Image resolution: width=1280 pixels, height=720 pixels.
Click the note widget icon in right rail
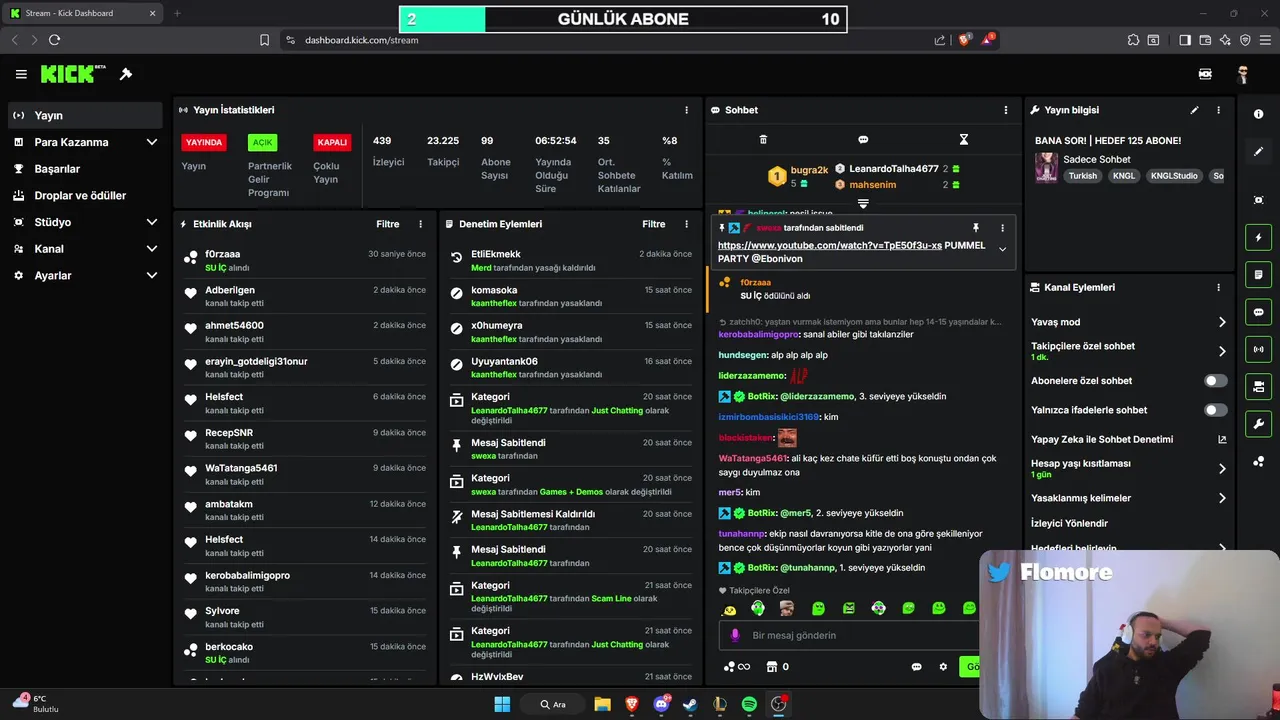(1258, 275)
